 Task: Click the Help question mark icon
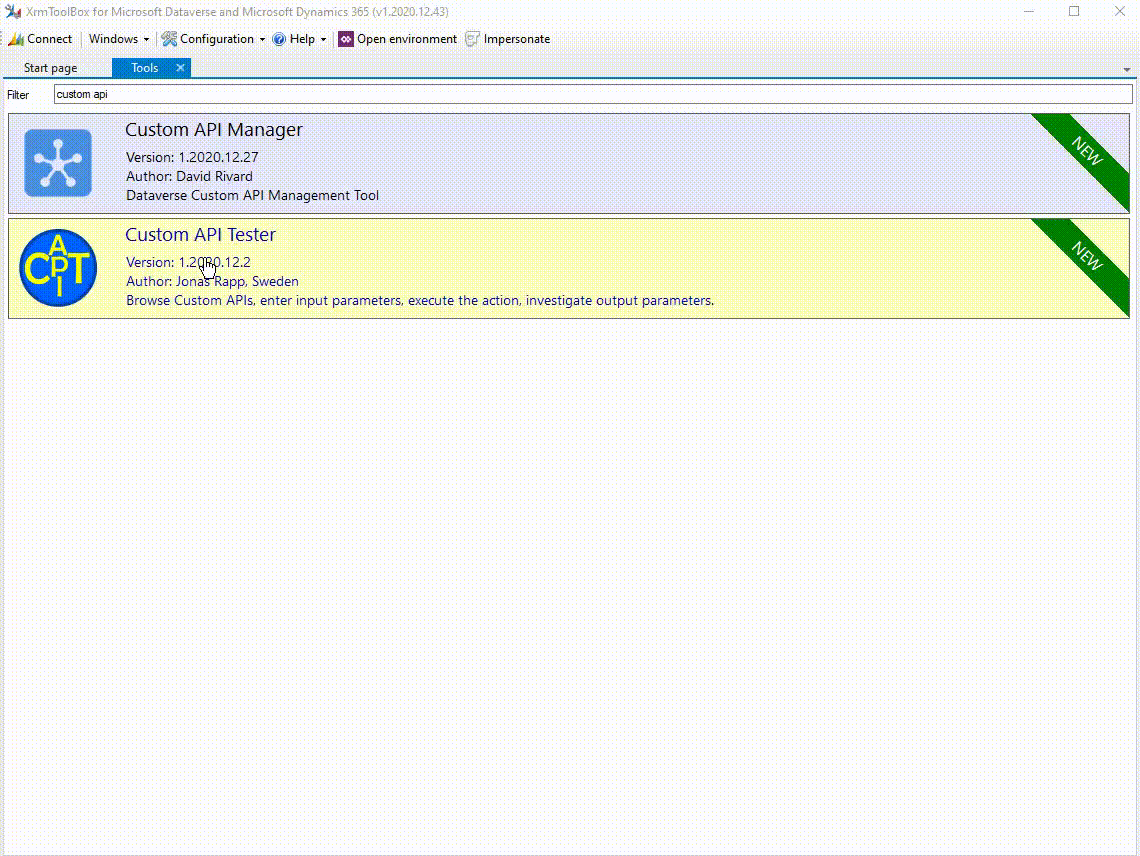278,39
